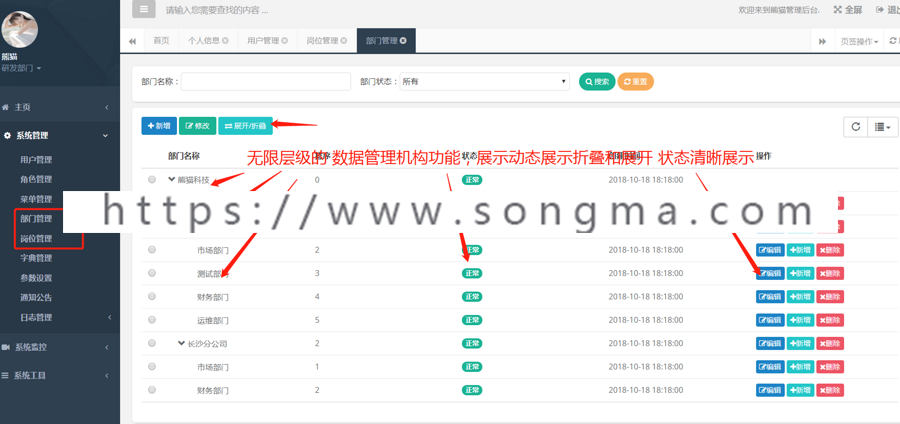Refresh the table with the circular arrow icon

pos(855,127)
